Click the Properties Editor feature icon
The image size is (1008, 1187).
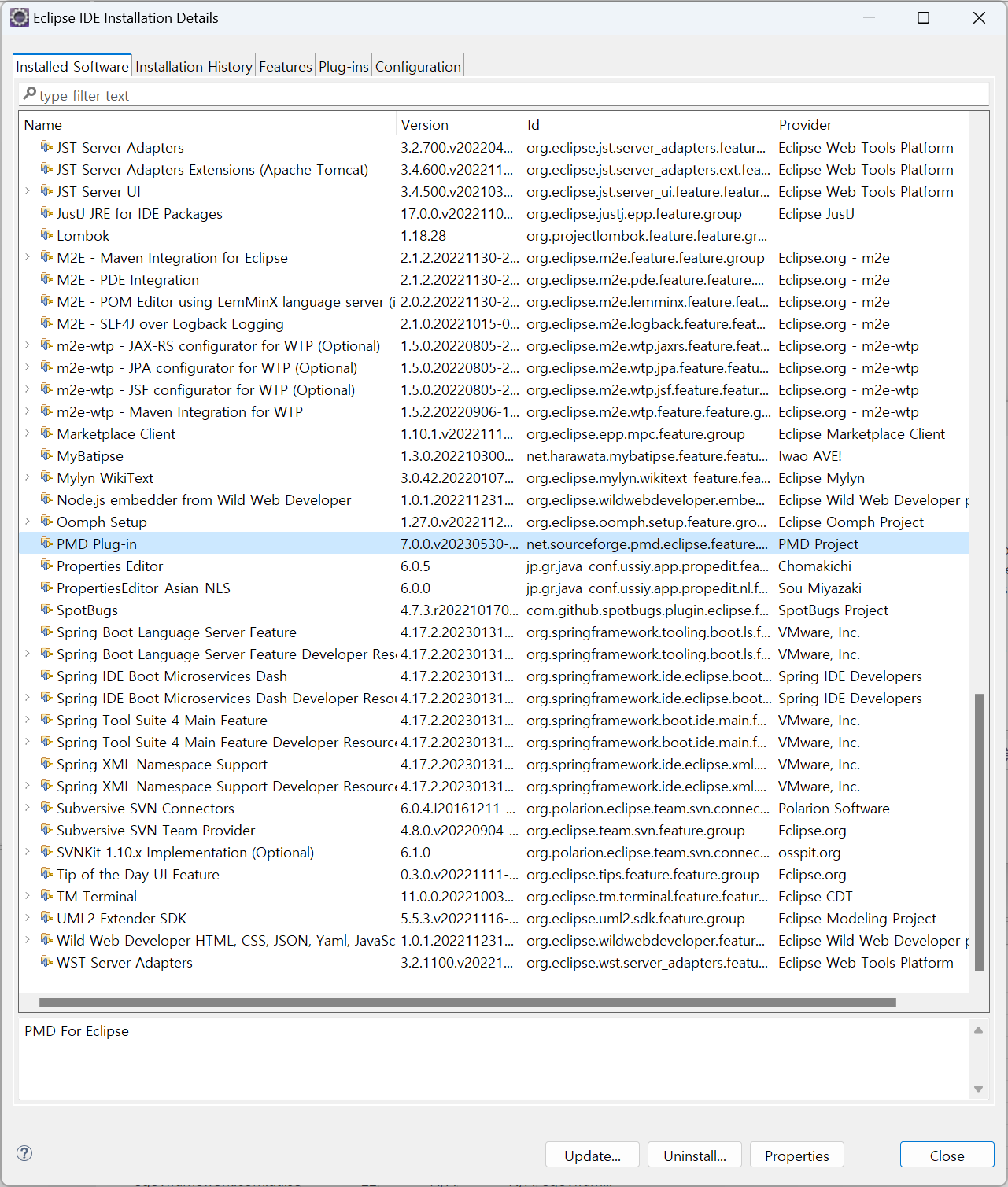click(46, 566)
